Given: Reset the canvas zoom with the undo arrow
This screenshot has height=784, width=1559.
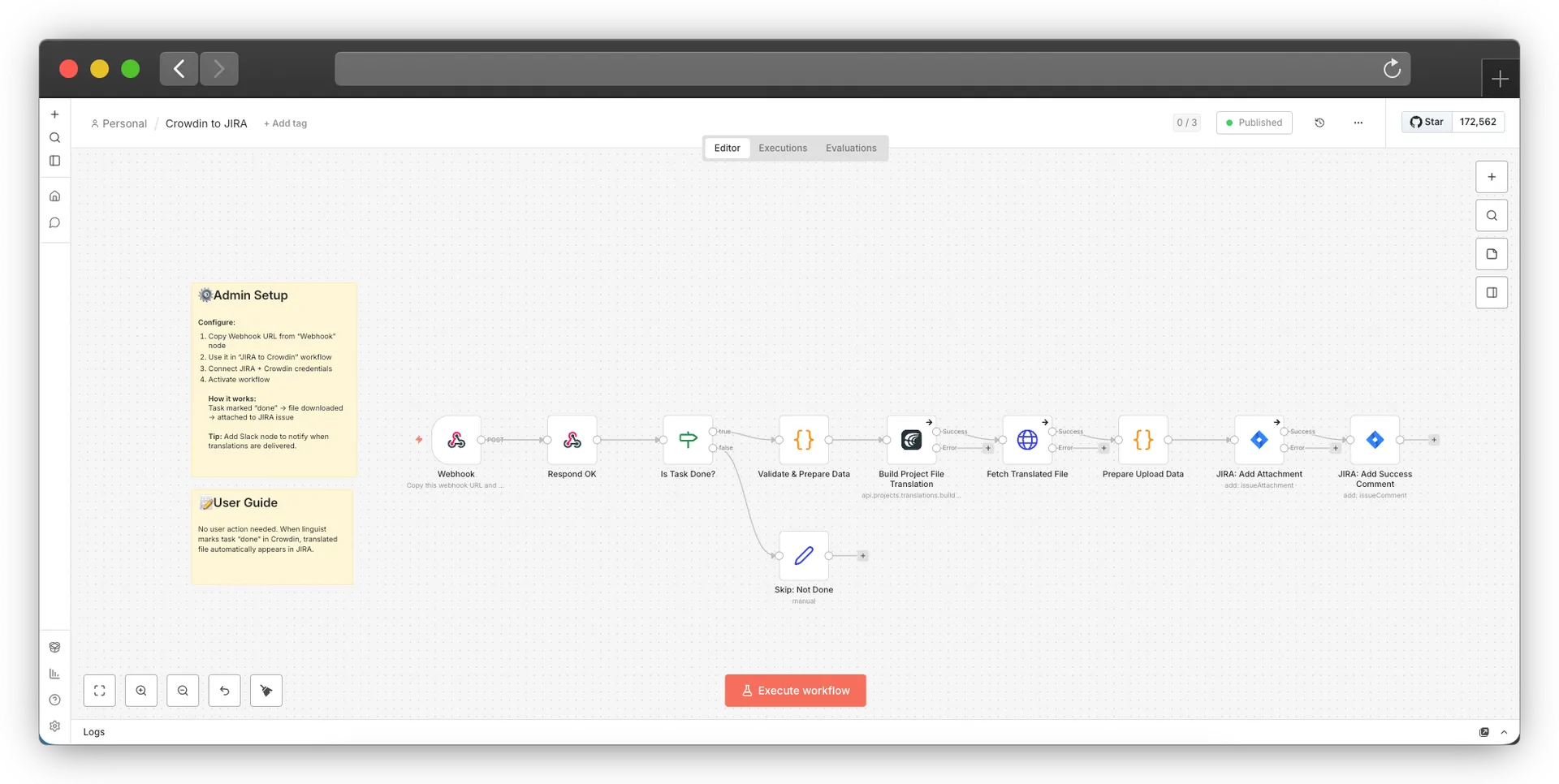Looking at the screenshot, I should pyautogui.click(x=225, y=691).
